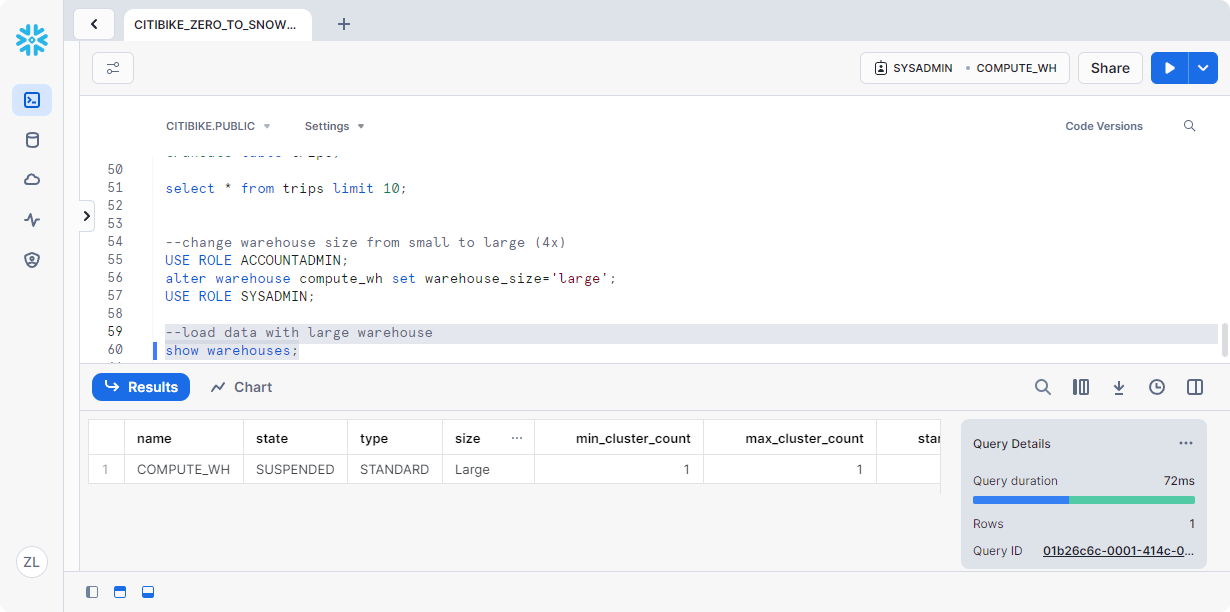This screenshot has height=612, width=1230.
Task: Open the Data database icon in sidebar
Action: 32,140
